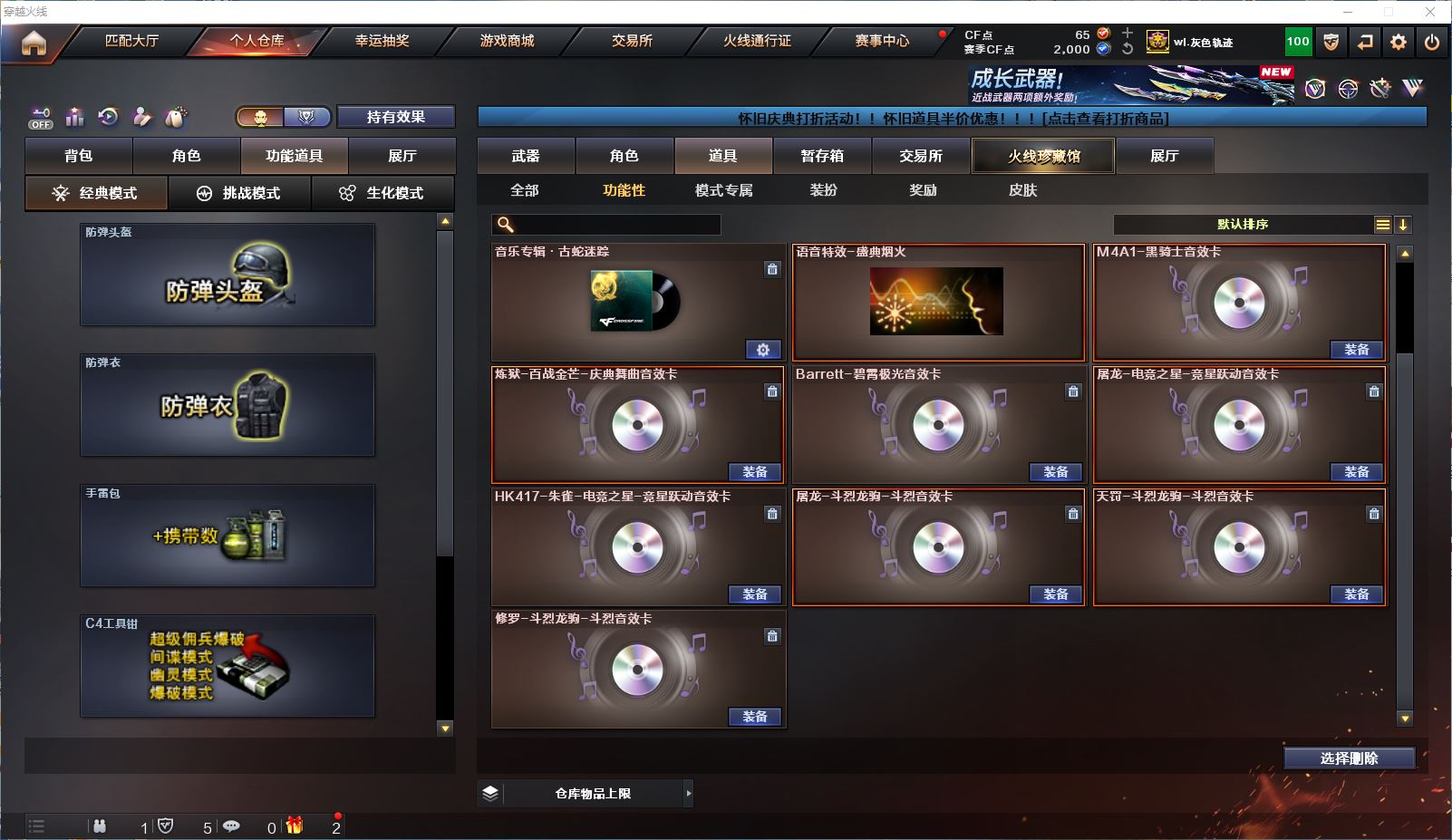Click the scroll-down arrow of left item list

coord(444,728)
